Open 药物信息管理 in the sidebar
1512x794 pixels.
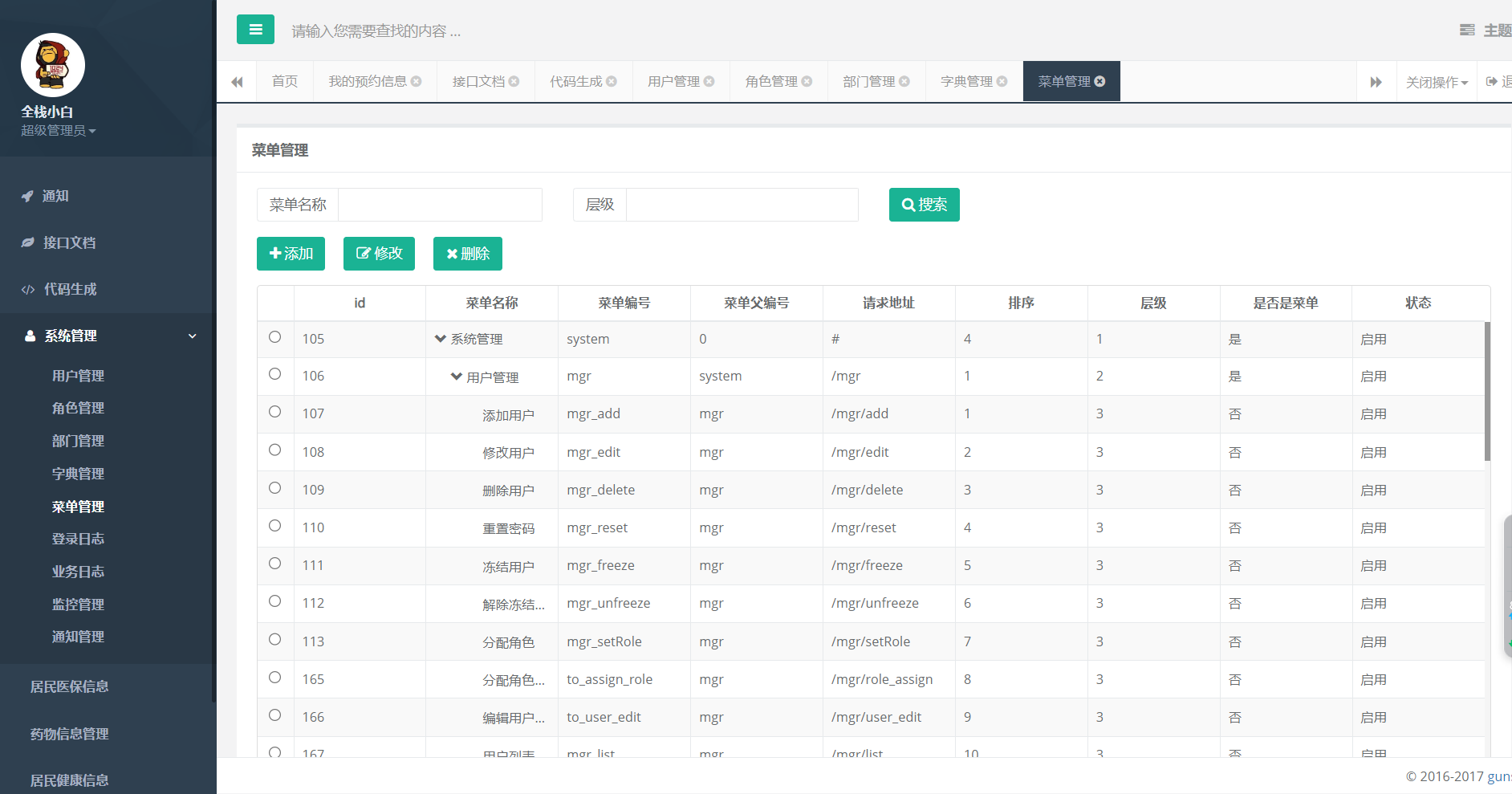click(x=69, y=734)
